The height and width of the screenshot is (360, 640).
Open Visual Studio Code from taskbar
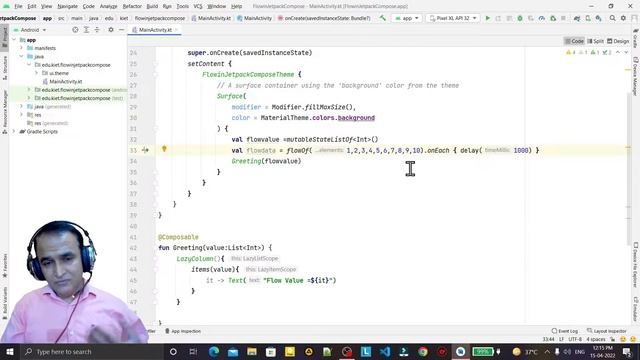coord(385,351)
